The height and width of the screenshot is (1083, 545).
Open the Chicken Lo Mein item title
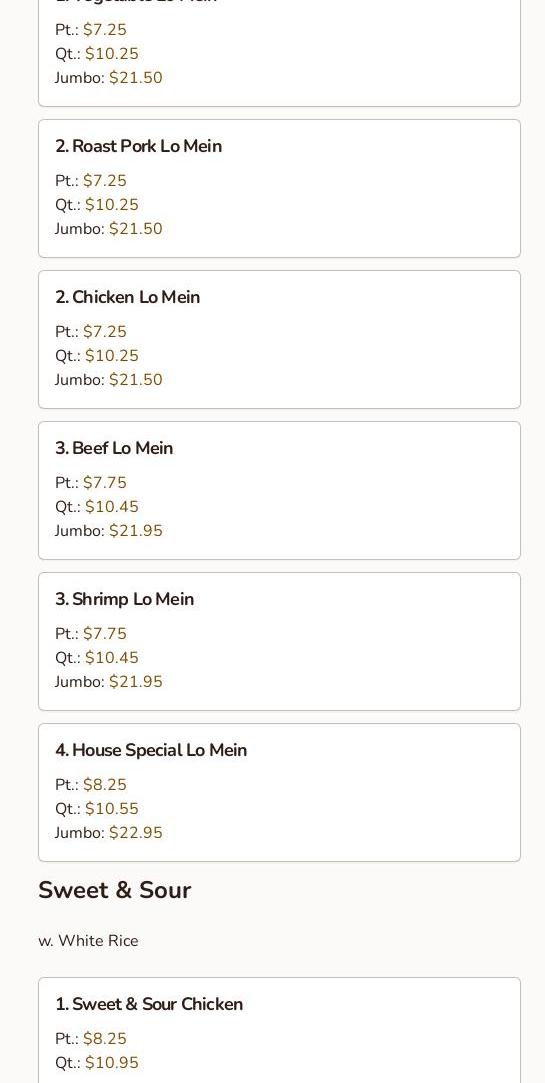pyautogui.click(x=128, y=297)
